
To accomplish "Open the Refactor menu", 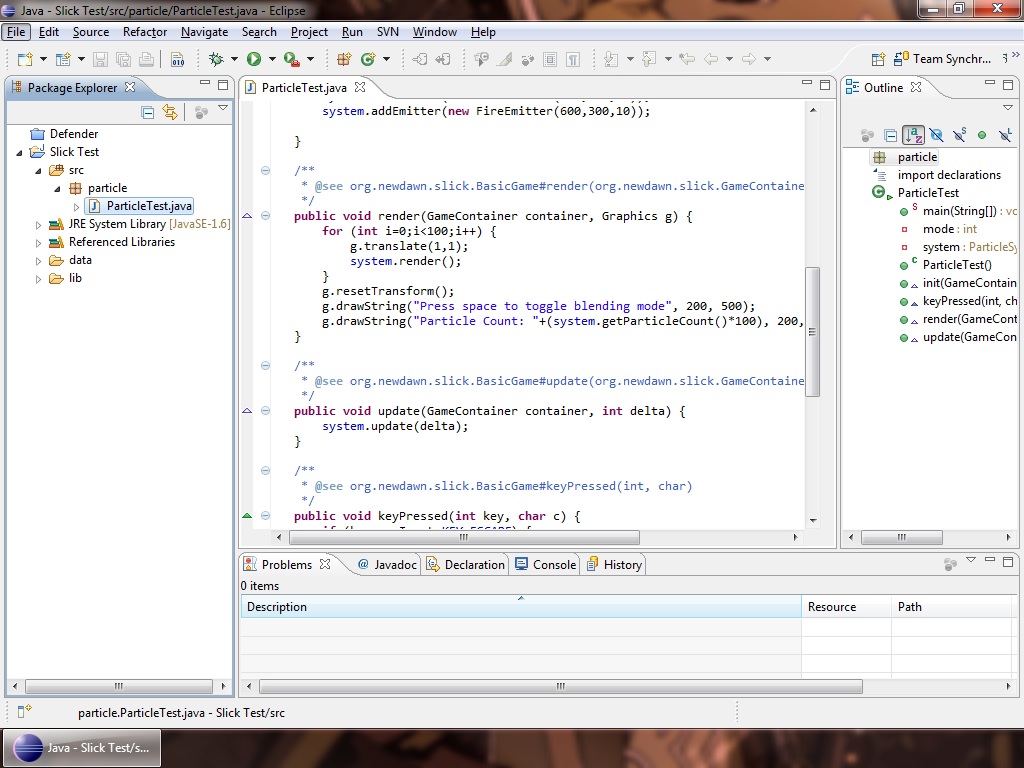I will click(145, 32).
